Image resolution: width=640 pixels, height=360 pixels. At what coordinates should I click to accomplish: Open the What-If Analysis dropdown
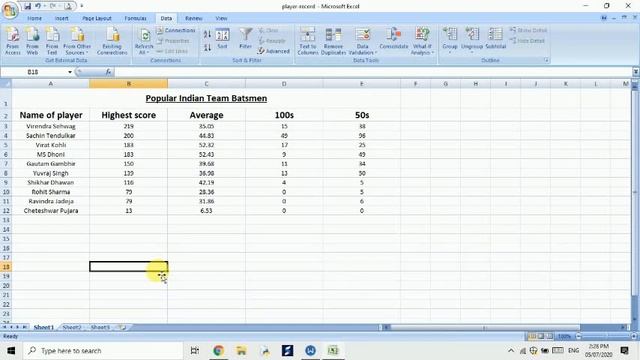click(x=422, y=41)
